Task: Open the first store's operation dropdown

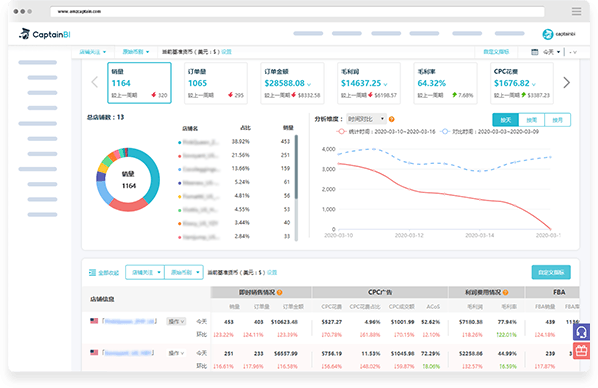Action: pyautogui.click(x=176, y=322)
